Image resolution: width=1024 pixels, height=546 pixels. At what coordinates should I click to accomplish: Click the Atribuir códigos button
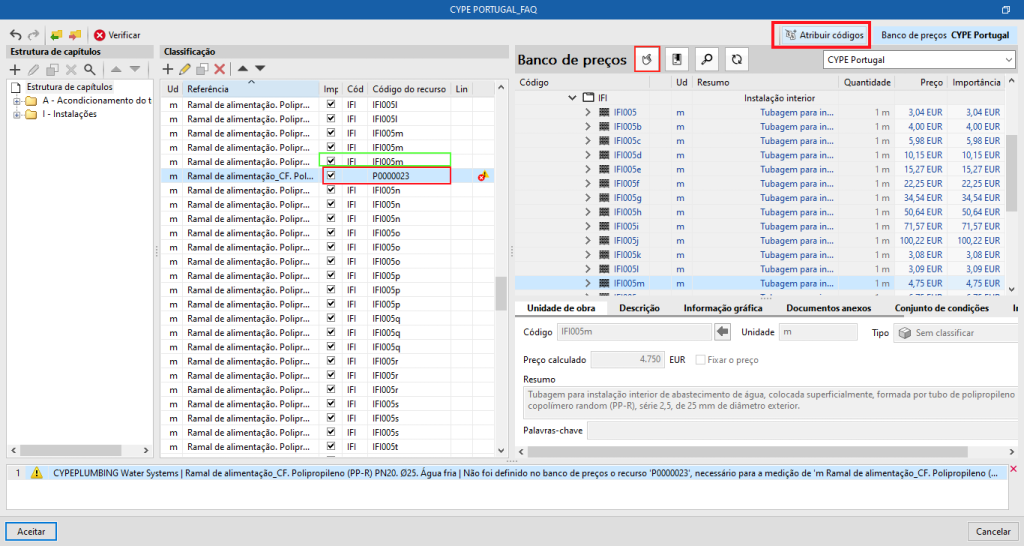pos(823,35)
